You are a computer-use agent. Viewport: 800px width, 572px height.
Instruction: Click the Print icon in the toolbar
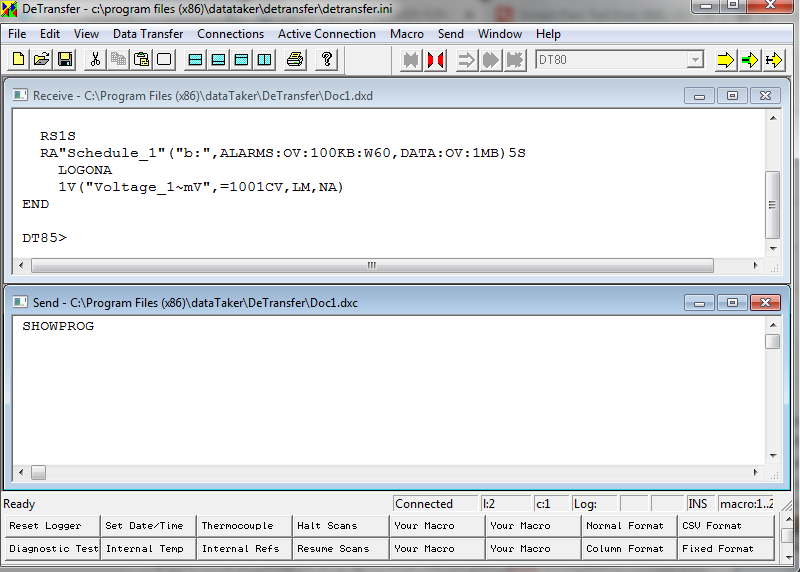pyautogui.click(x=295, y=60)
